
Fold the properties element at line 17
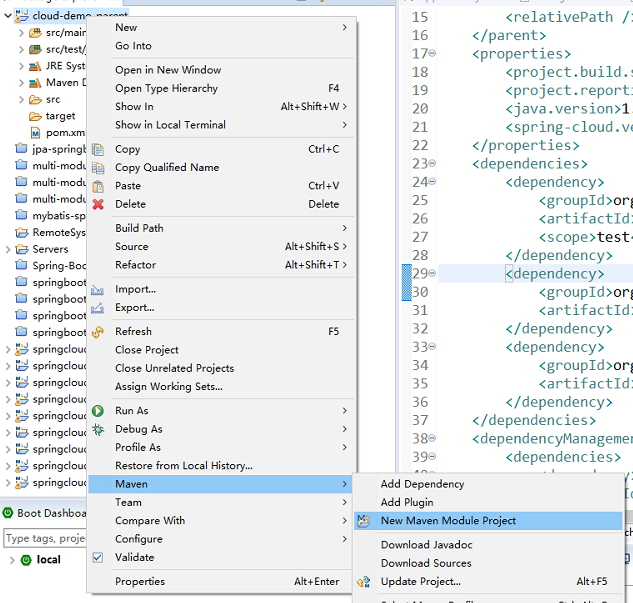coord(431,53)
